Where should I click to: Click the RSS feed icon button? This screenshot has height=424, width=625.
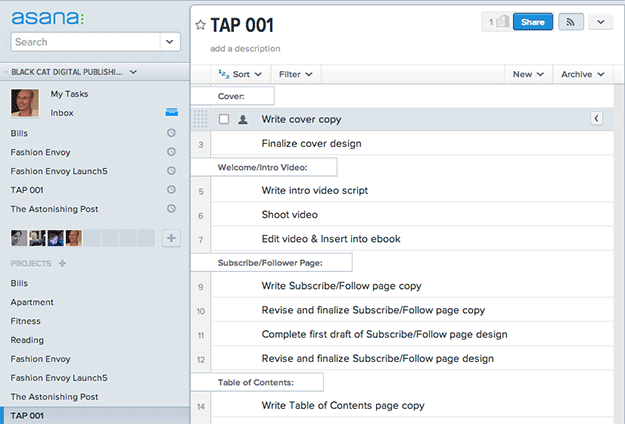point(571,22)
